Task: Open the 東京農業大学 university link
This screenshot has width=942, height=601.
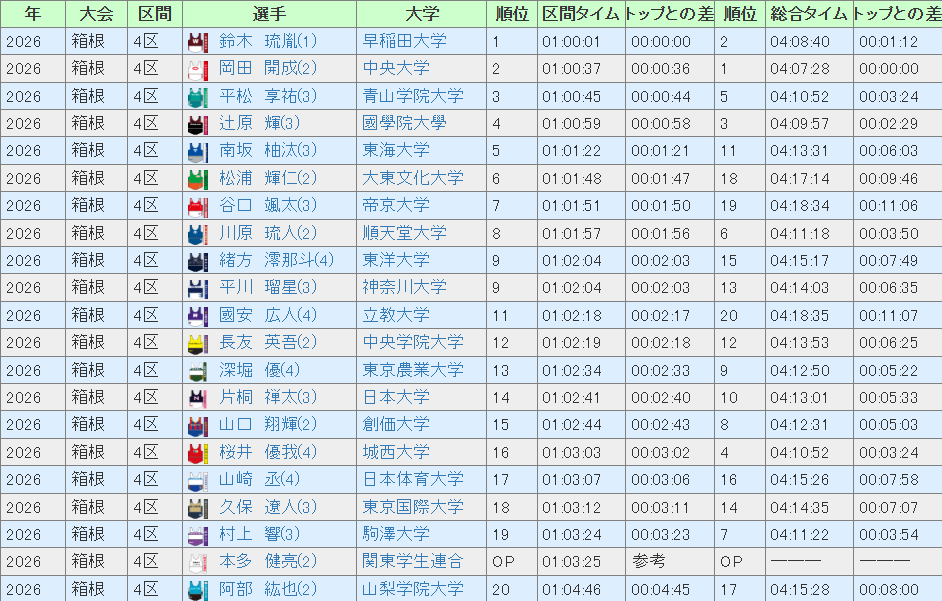Action: [412, 370]
